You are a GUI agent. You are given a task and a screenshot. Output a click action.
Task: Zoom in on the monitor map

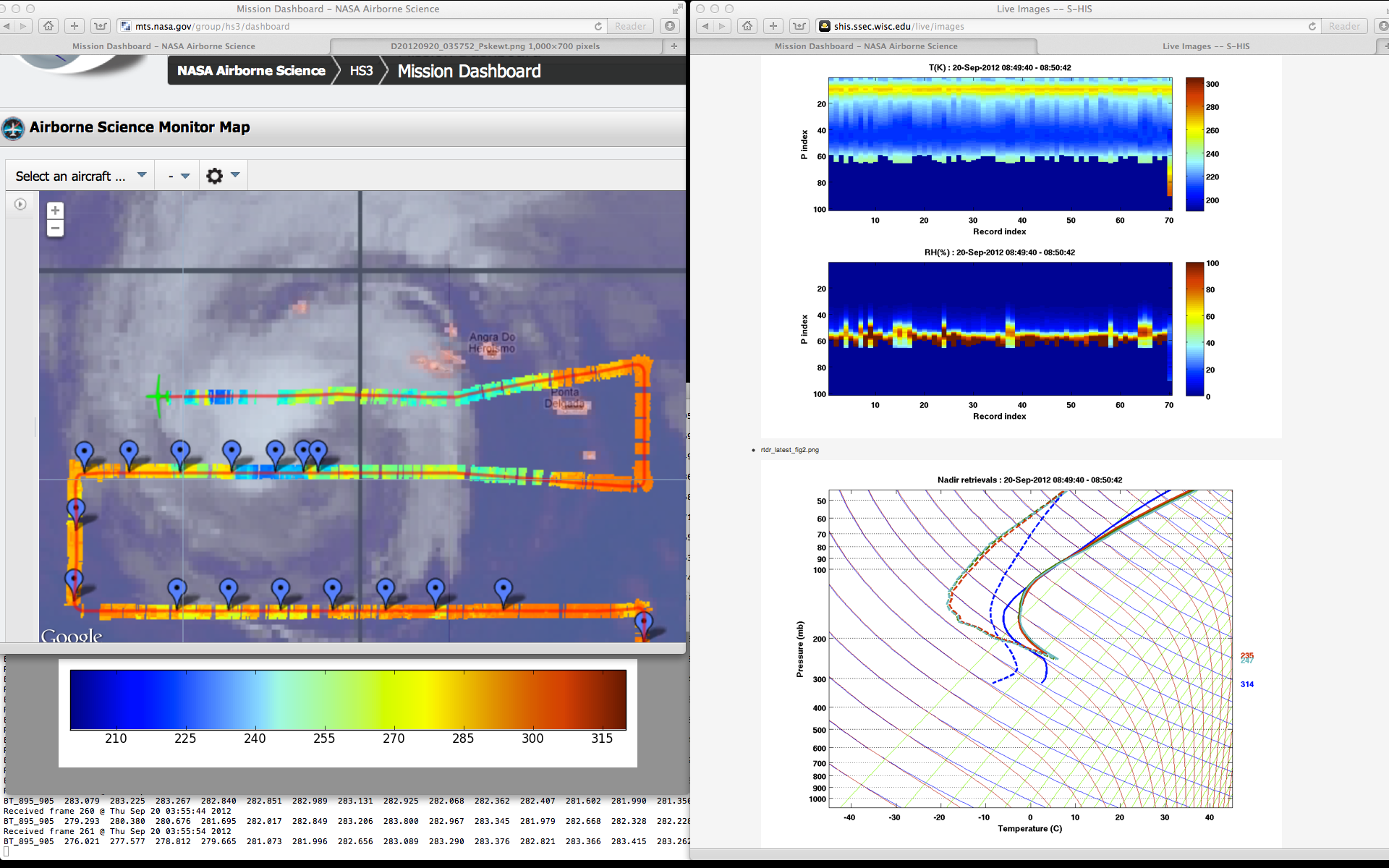(x=55, y=210)
